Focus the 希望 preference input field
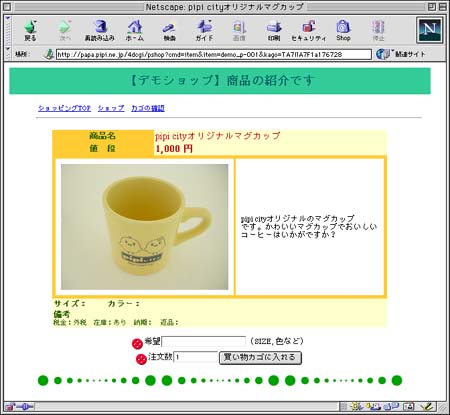This screenshot has width=450, height=415. [x=204, y=341]
